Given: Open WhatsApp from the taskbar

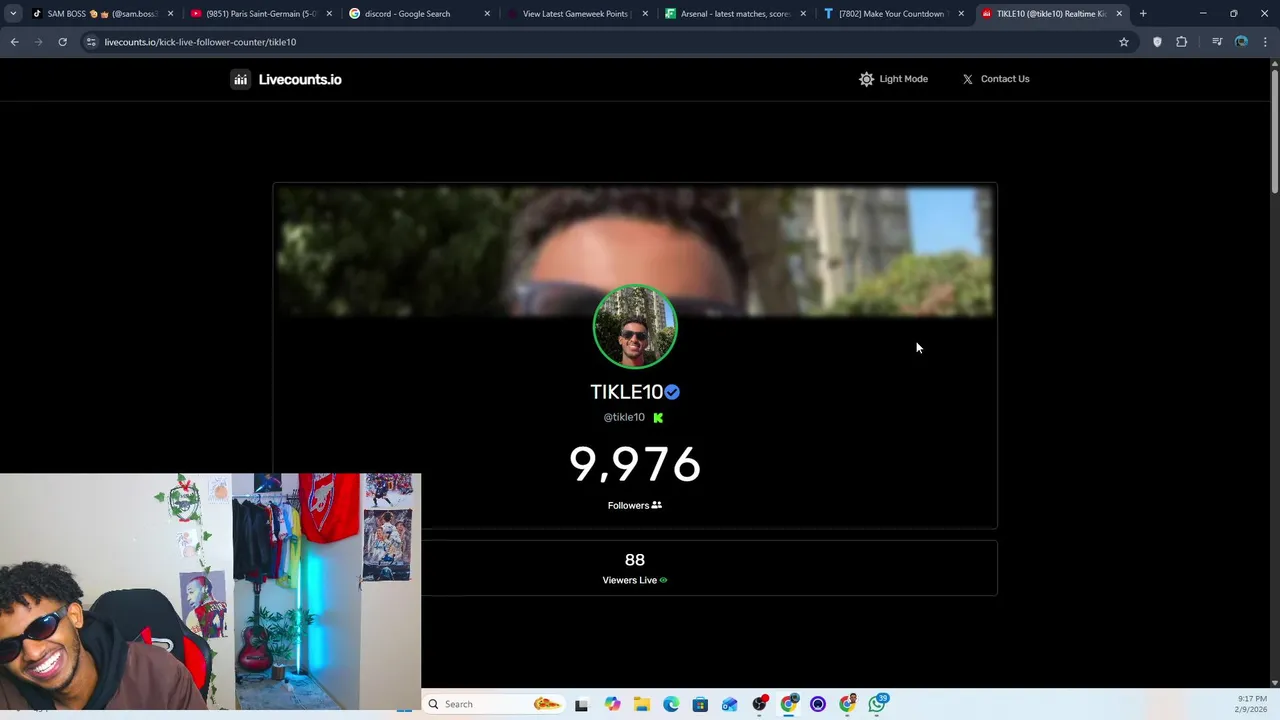Looking at the screenshot, I should point(877,704).
